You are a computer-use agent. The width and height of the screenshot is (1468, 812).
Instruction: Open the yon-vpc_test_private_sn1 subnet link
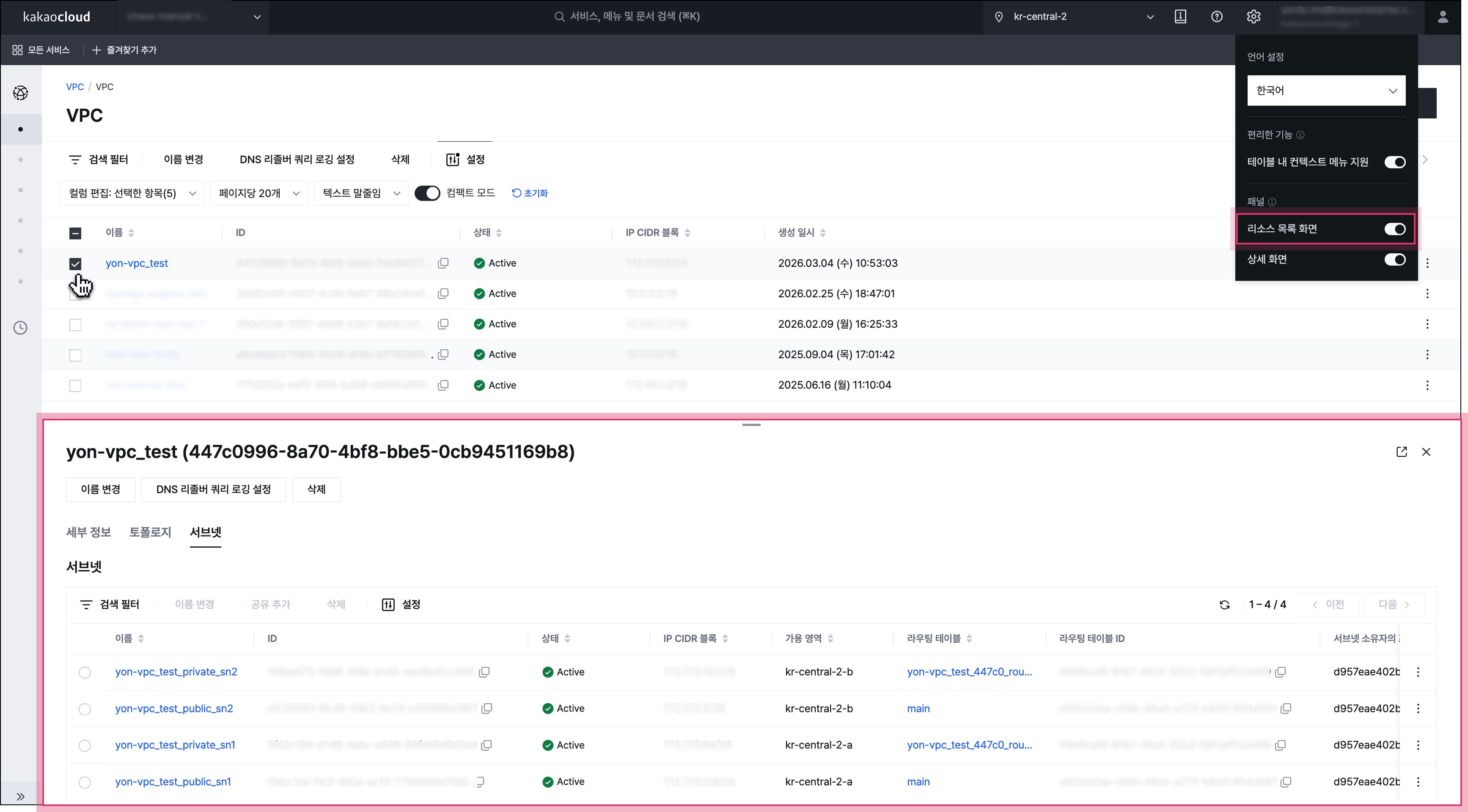(175, 745)
